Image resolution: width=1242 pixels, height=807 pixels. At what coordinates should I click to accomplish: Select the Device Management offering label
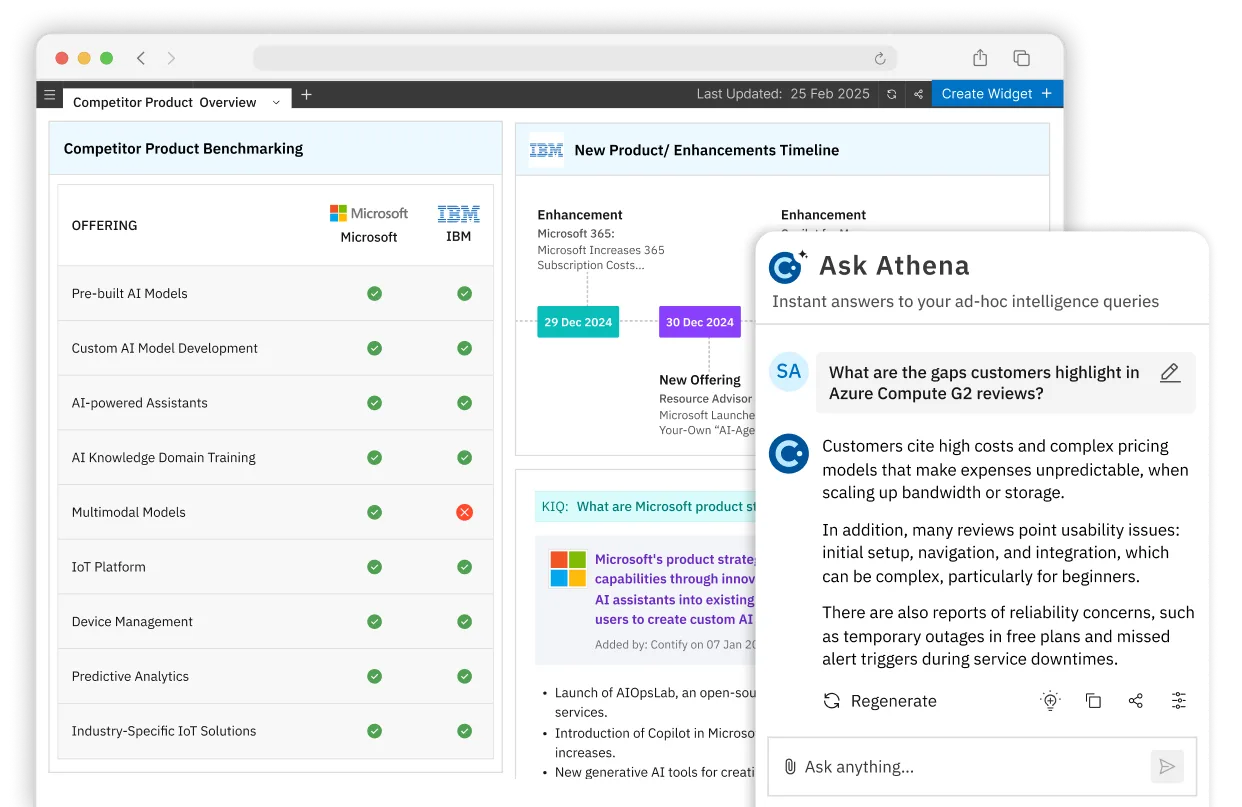(132, 621)
